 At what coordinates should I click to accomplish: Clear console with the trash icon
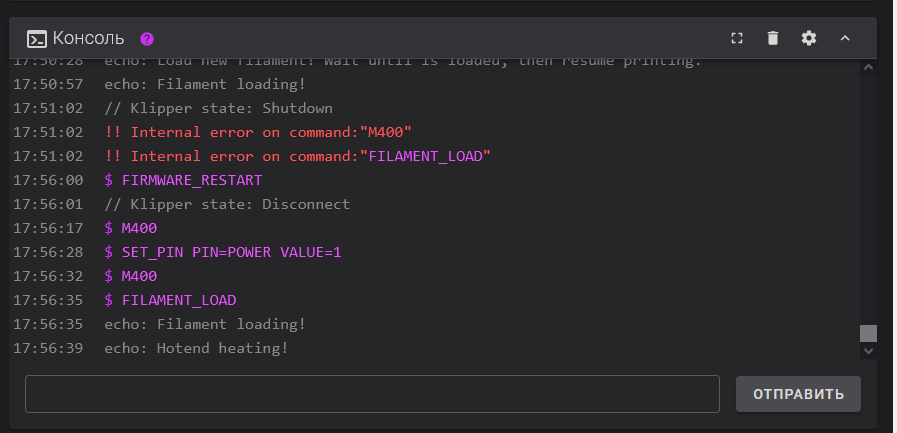(773, 38)
